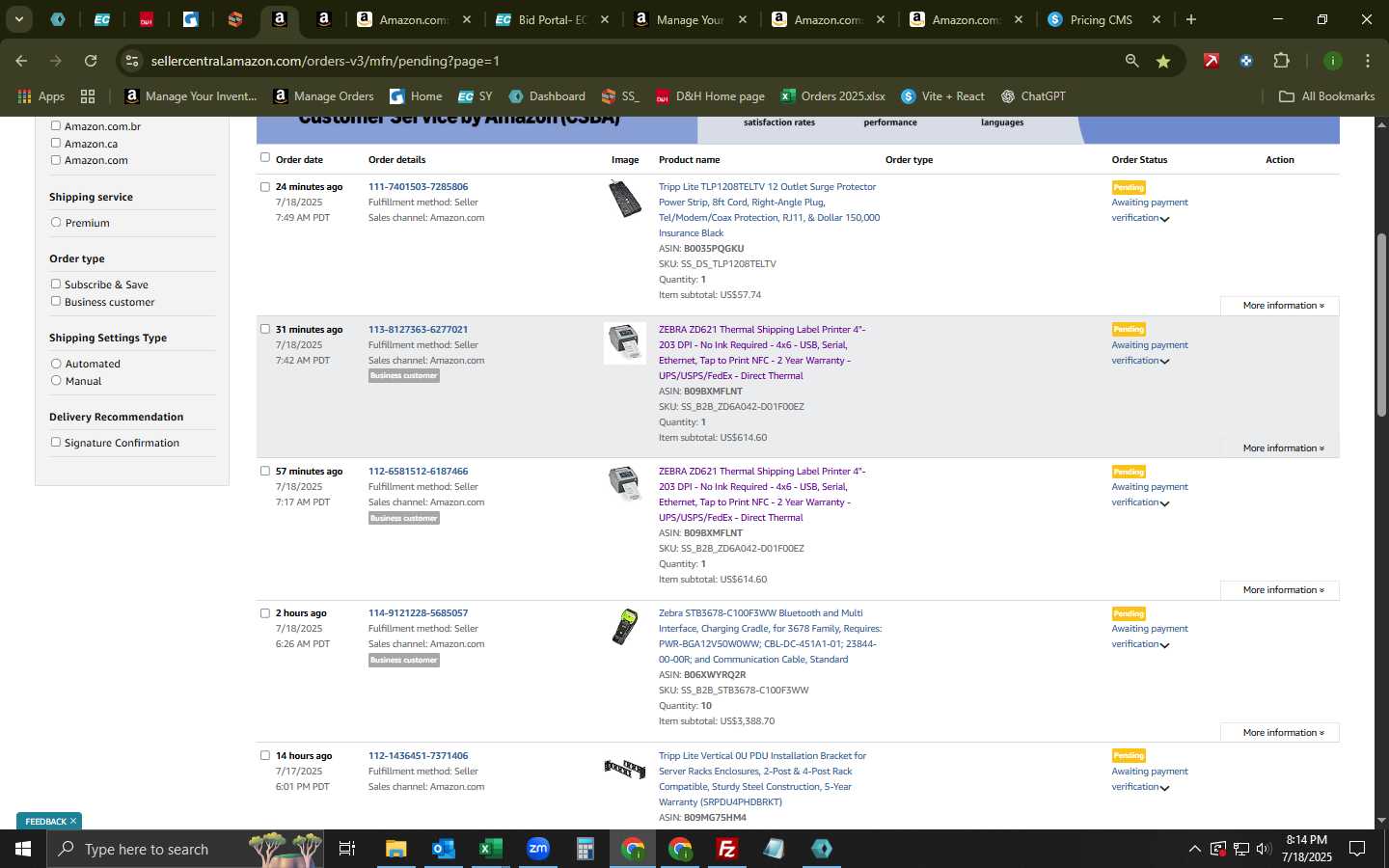Select the Automated shipping settings radio
1389x868 pixels.
(56, 364)
